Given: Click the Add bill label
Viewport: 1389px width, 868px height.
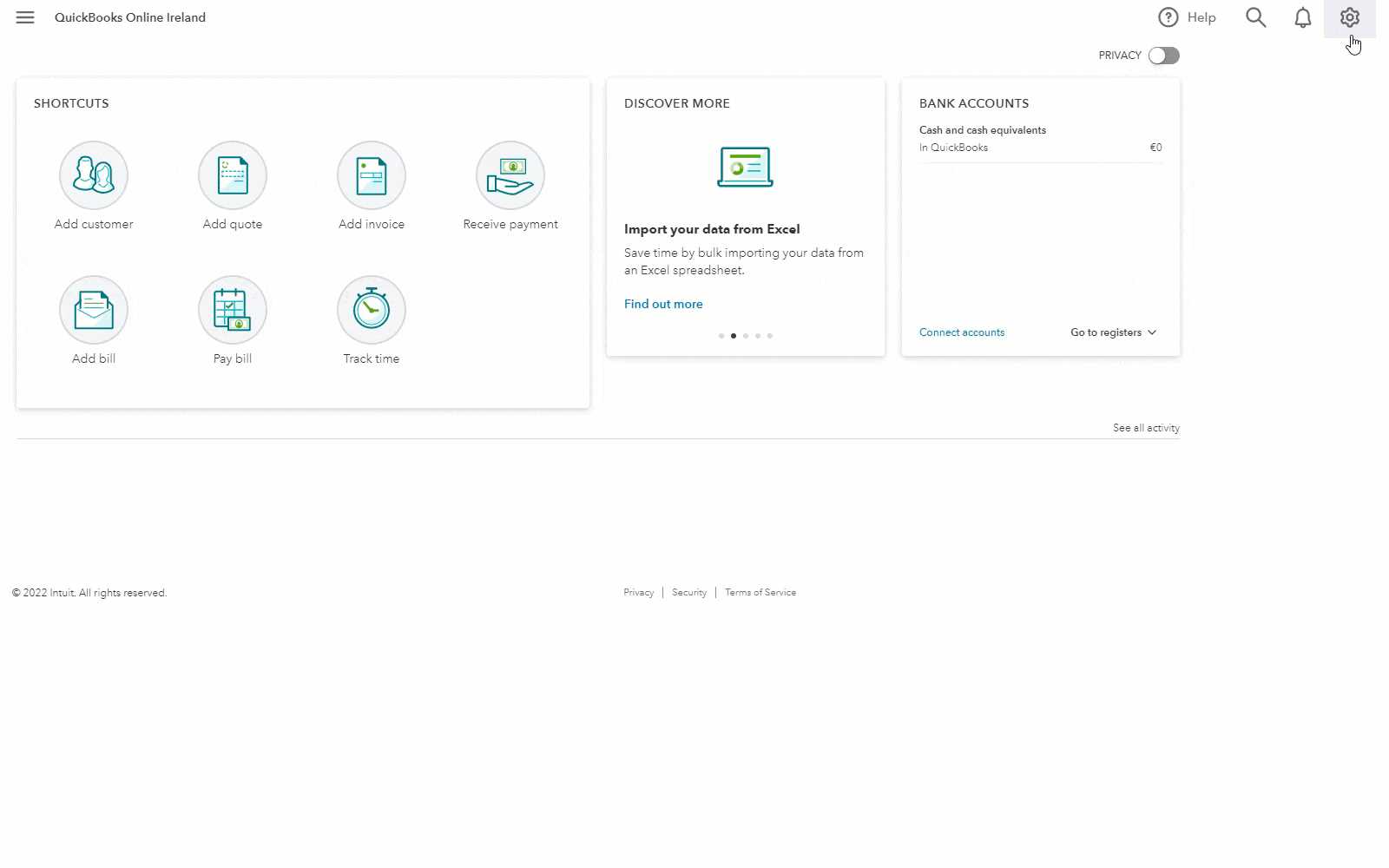Looking at the screenshot, I should [x=94, y=358].
